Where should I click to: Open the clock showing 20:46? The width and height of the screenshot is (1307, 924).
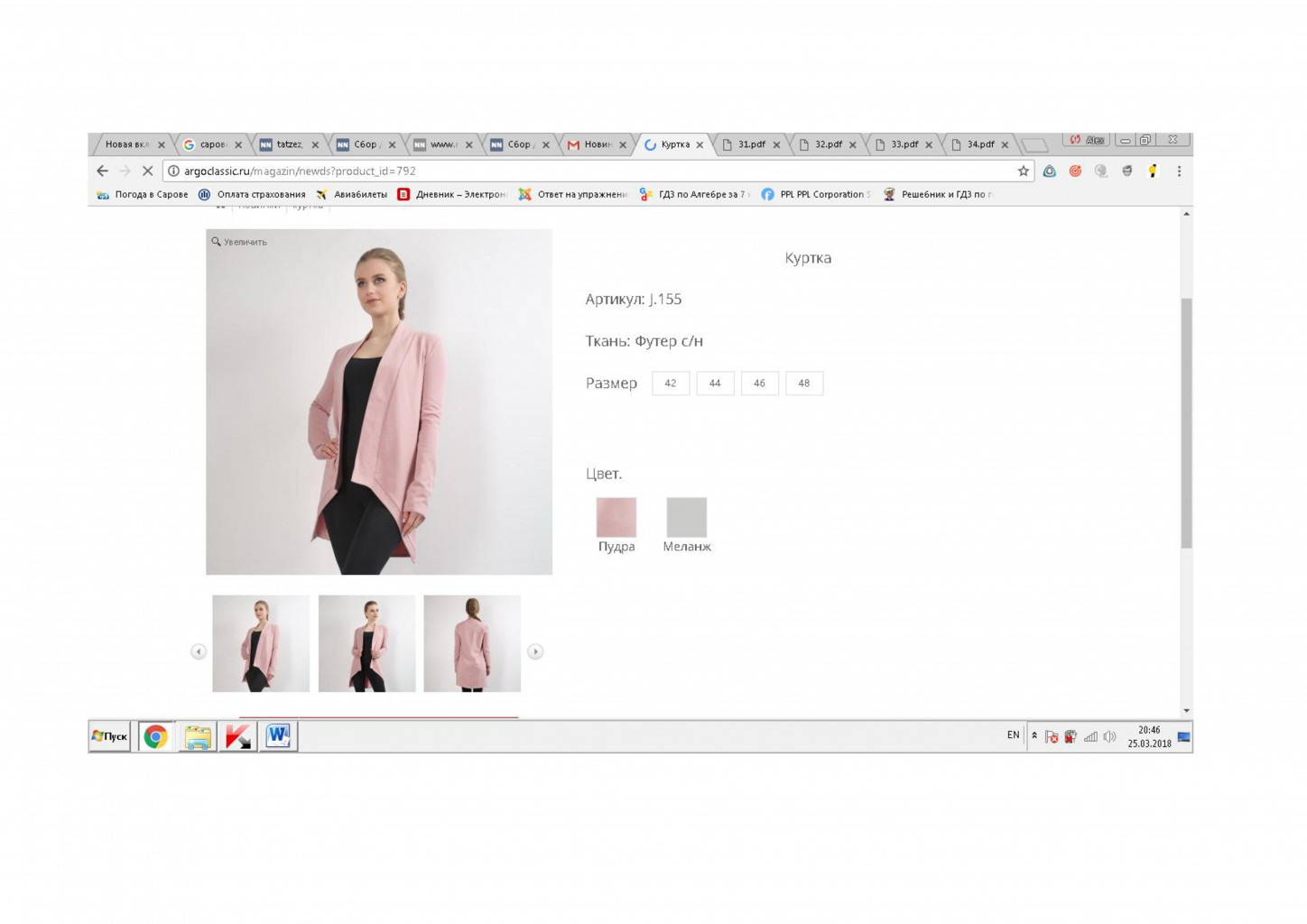pyautogui.click(x=1149, y=737)
